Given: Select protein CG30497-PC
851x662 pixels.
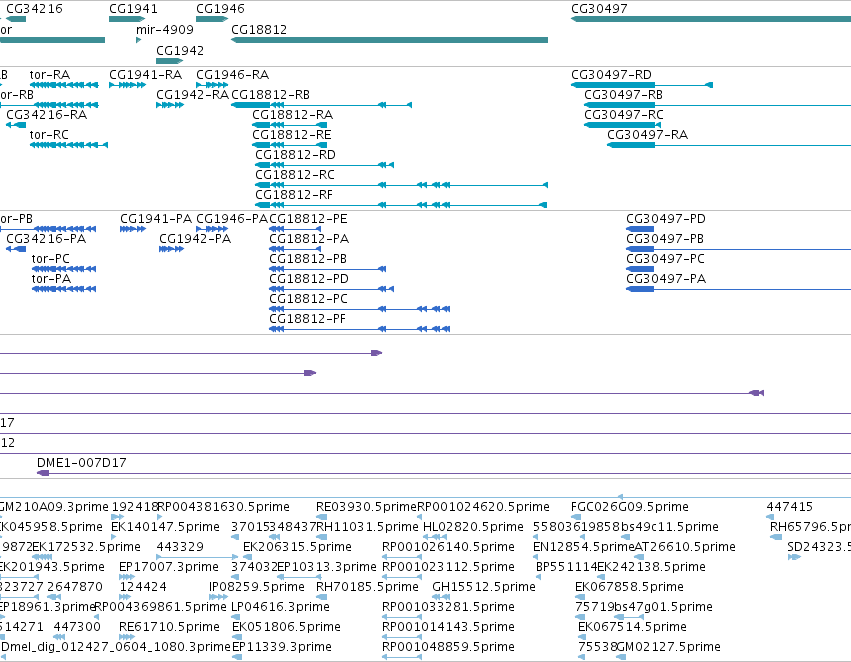Looking at the screenshot, I should point(640,269).
